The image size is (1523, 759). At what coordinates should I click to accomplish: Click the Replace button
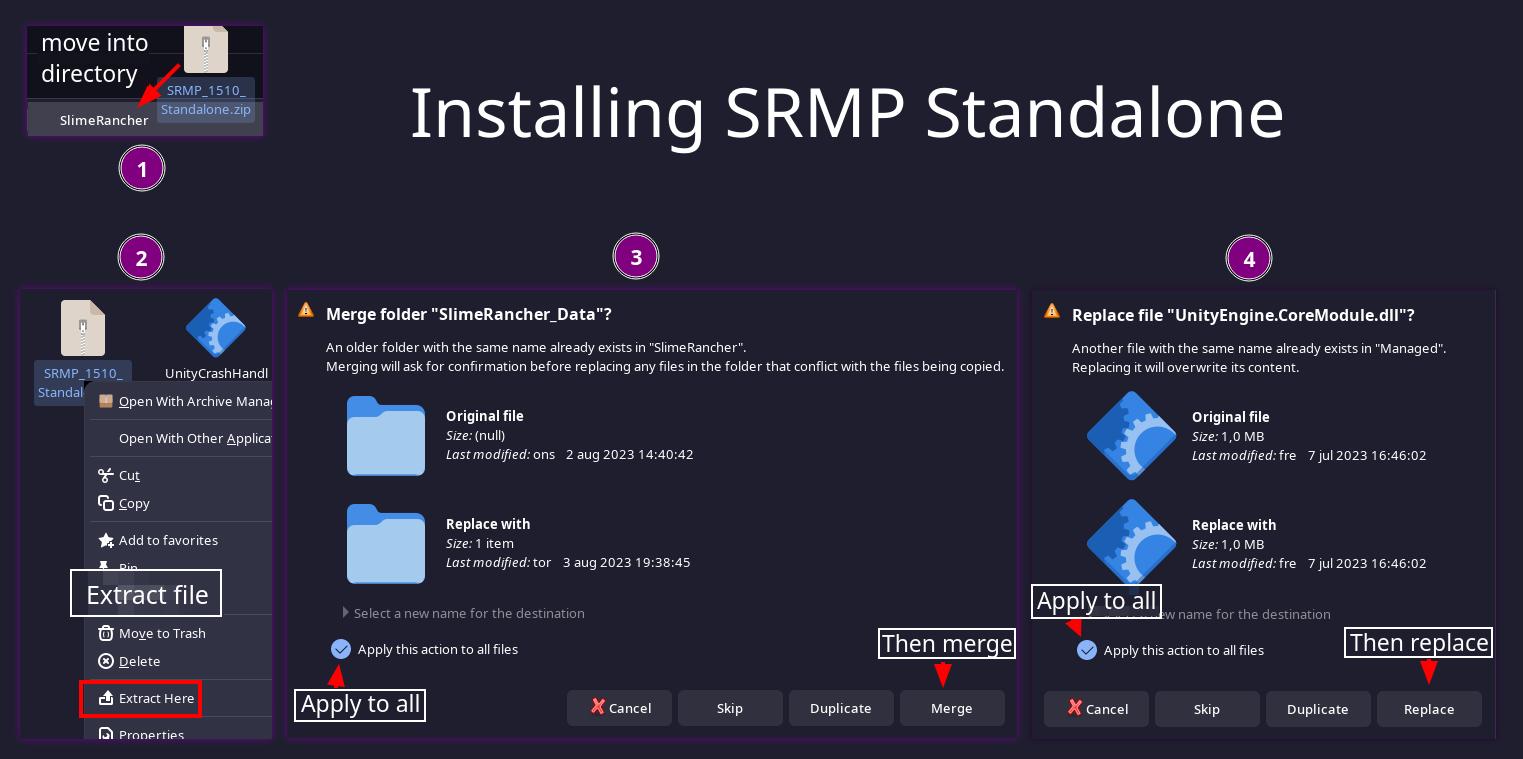tap(1429, 709)
